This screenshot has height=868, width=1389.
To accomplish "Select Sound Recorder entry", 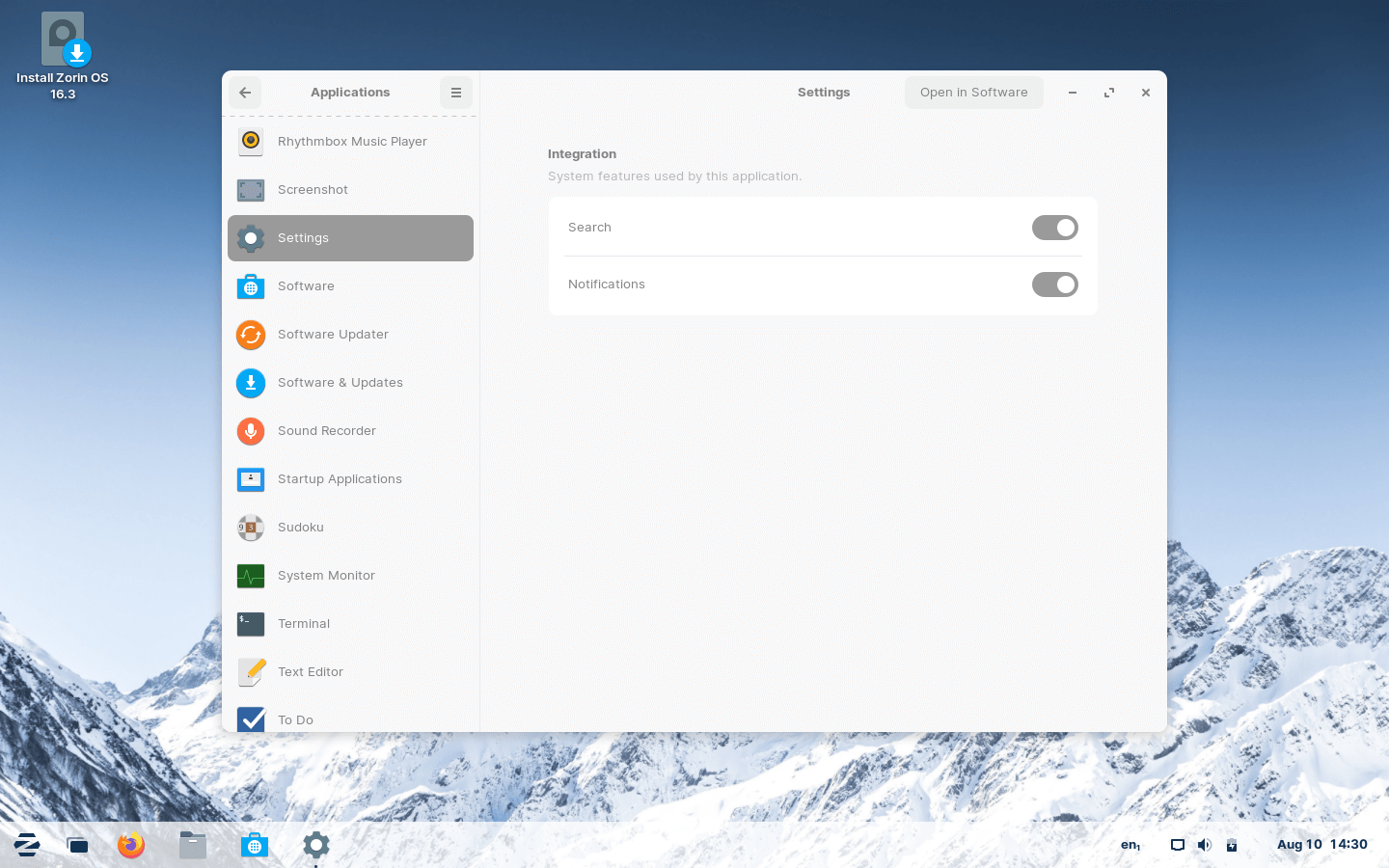I will pos(351,431).
